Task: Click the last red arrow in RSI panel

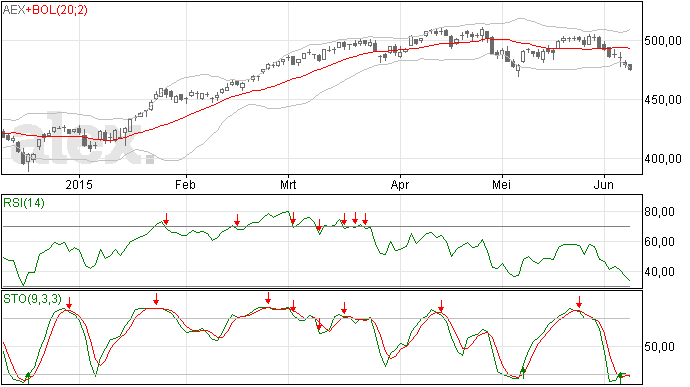Action: point(365,219)
